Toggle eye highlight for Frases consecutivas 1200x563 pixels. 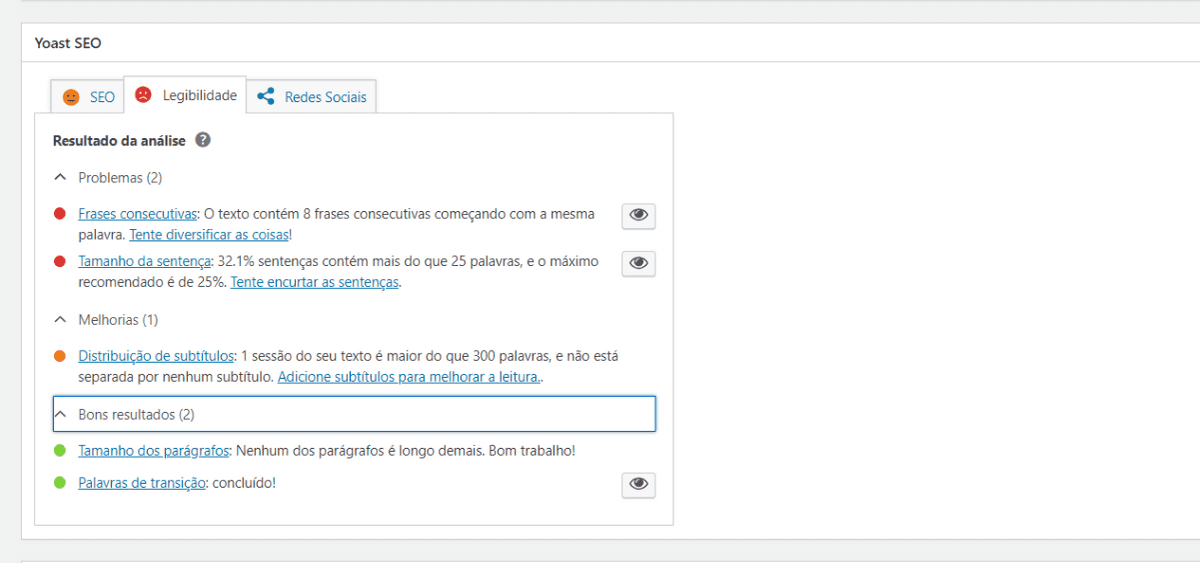(639, 216)
